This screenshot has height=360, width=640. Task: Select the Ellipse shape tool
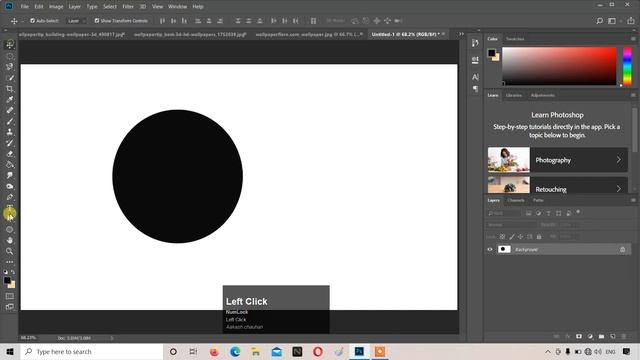point(10,229)
